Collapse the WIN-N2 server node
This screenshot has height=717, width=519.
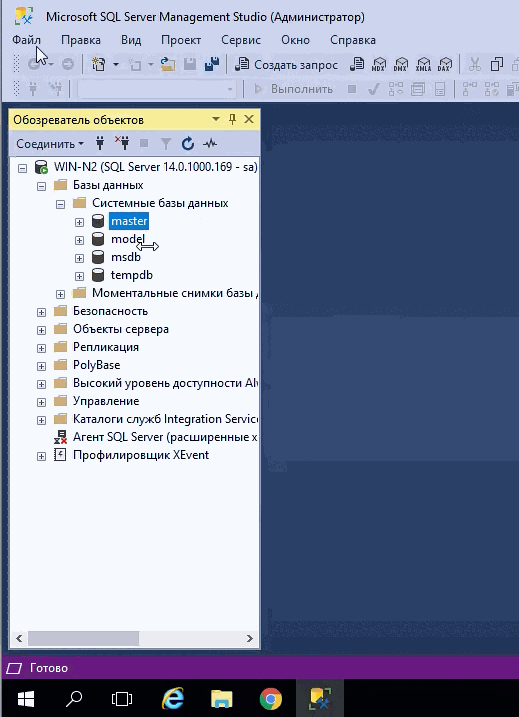[22, 168]
